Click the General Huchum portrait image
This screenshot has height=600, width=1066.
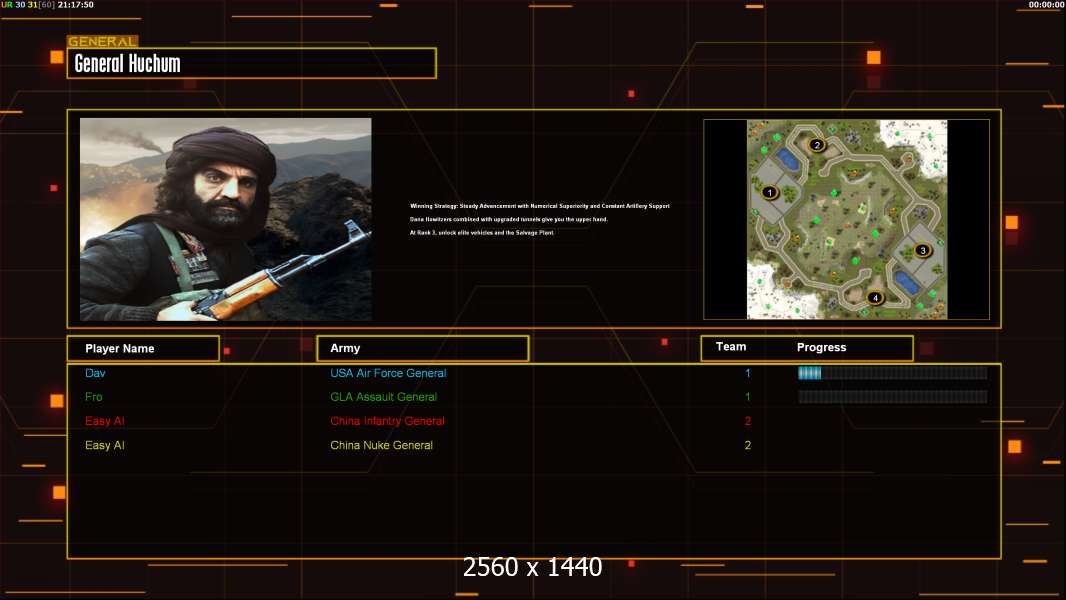[x=225, y=219]
